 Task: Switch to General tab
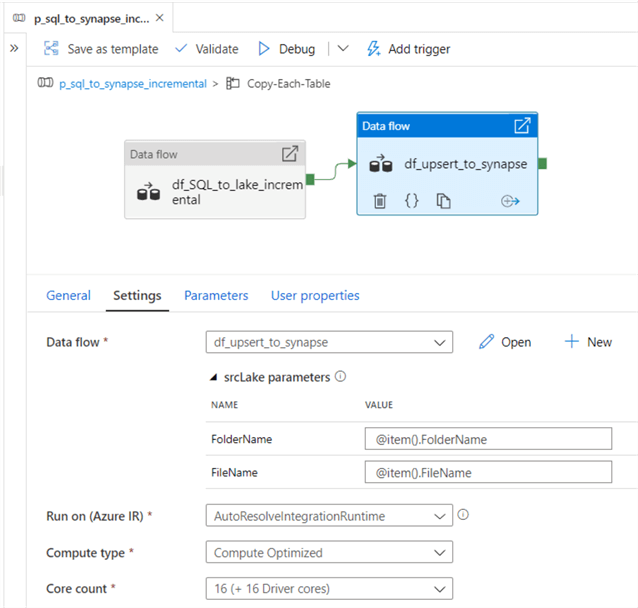[68, 295]
